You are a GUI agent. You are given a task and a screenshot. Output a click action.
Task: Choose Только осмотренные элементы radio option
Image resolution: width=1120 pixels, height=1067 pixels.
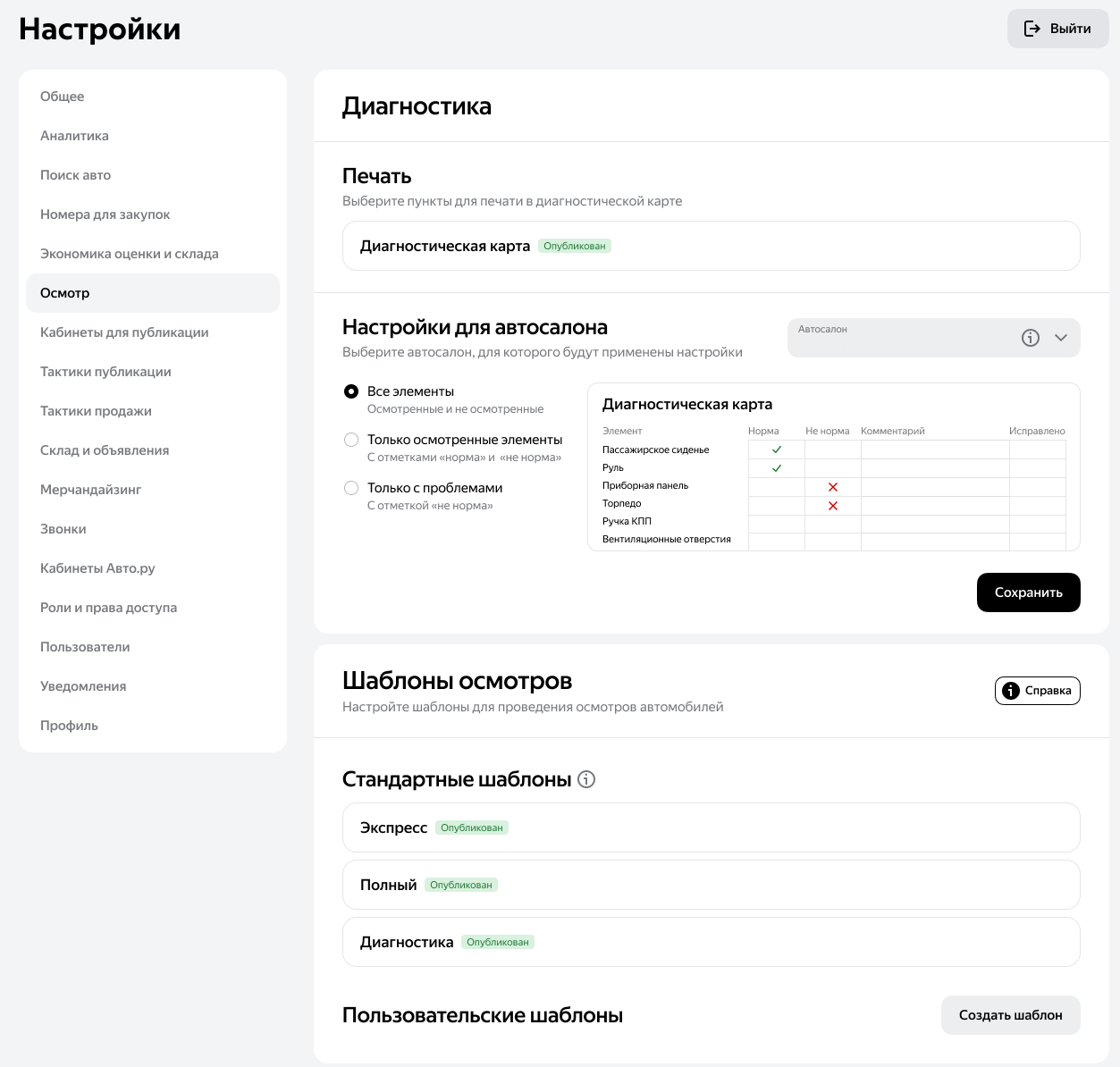(351, 440)
